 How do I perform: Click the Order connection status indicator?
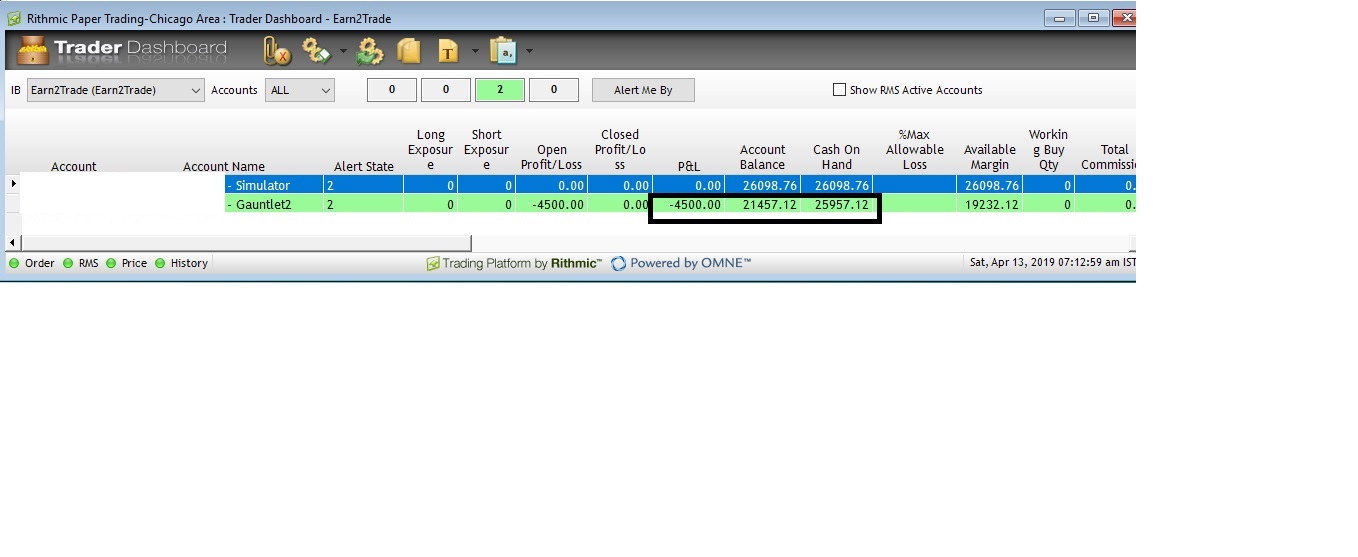pyautogui.click(x=32, y=263)
